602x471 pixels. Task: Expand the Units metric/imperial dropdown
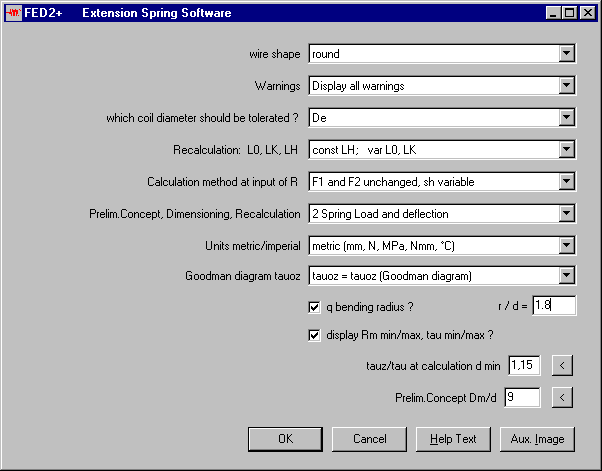coord(567,245)
